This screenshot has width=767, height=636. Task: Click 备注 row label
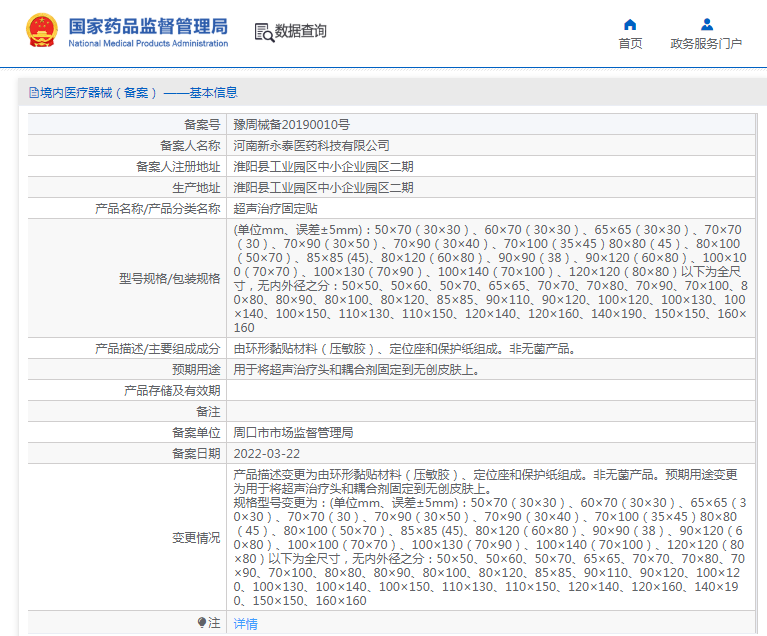(208, 412)
